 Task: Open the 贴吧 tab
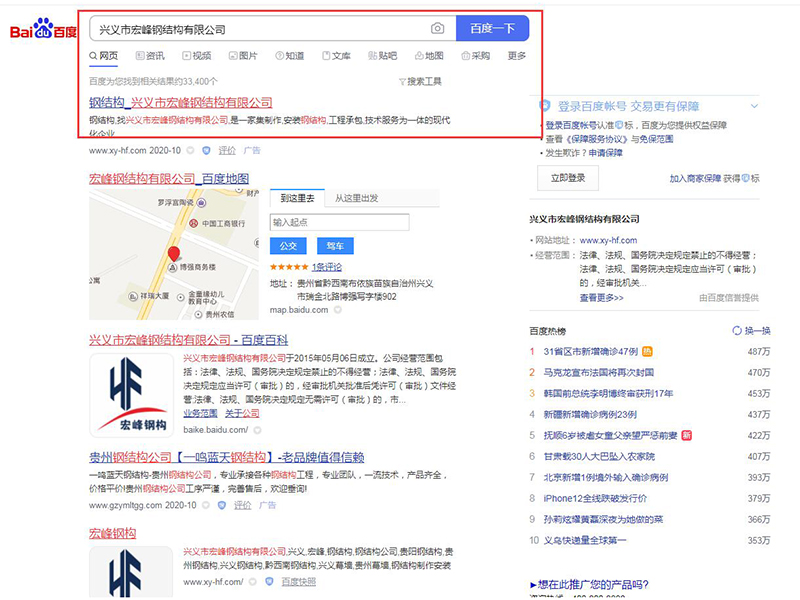pyautogui.click(x=383, y=56)
